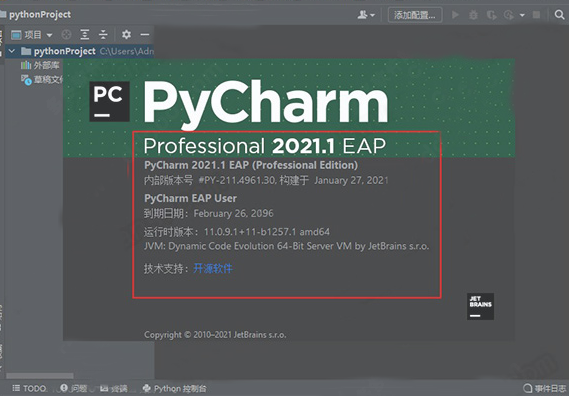This screenshot has height=396, width=569.
Task: Click Run with Coverage icon
Action: pyautogui.click(x=491, y=15)
